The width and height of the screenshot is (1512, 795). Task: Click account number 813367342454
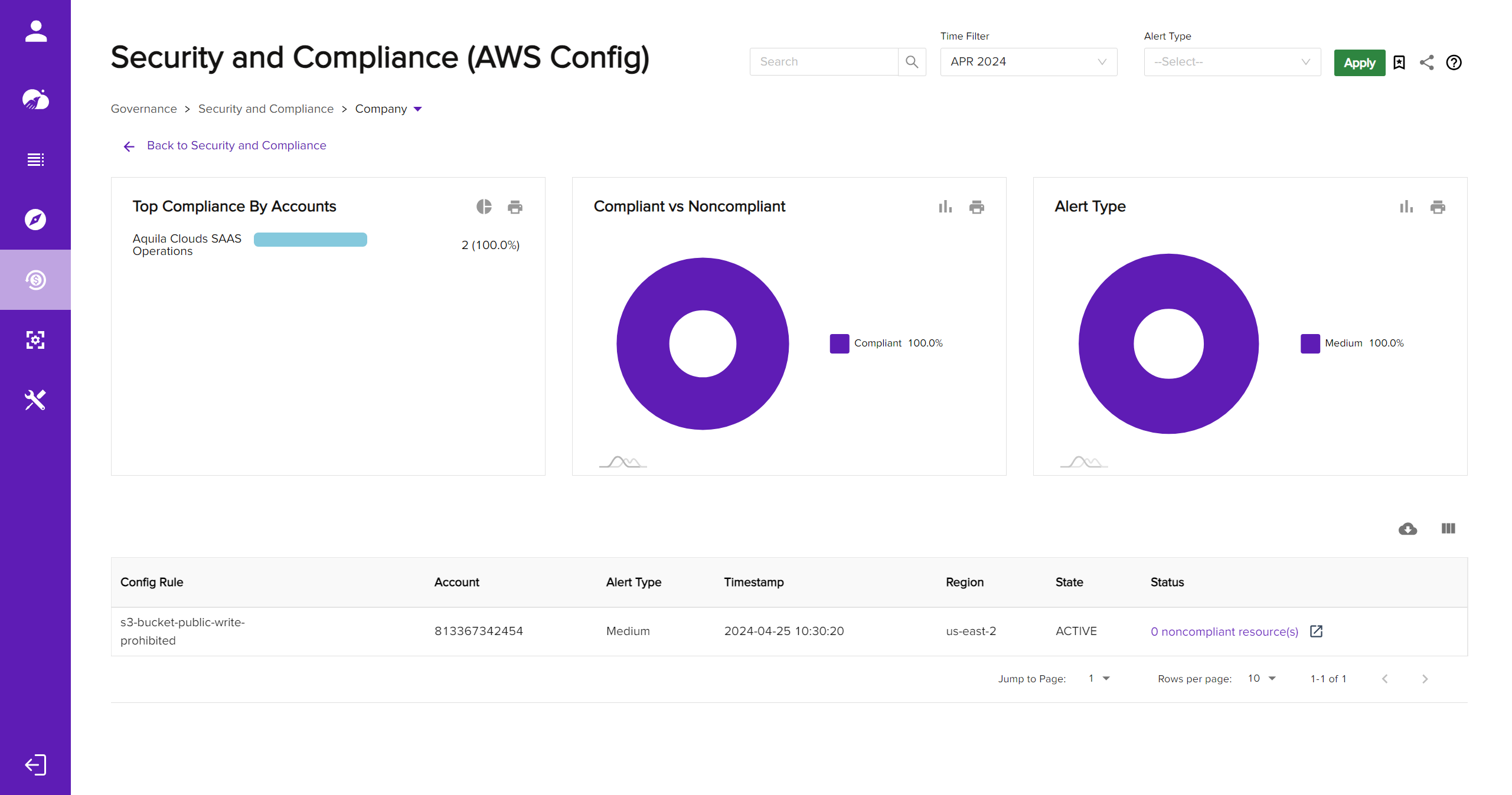tap(478, 632)
